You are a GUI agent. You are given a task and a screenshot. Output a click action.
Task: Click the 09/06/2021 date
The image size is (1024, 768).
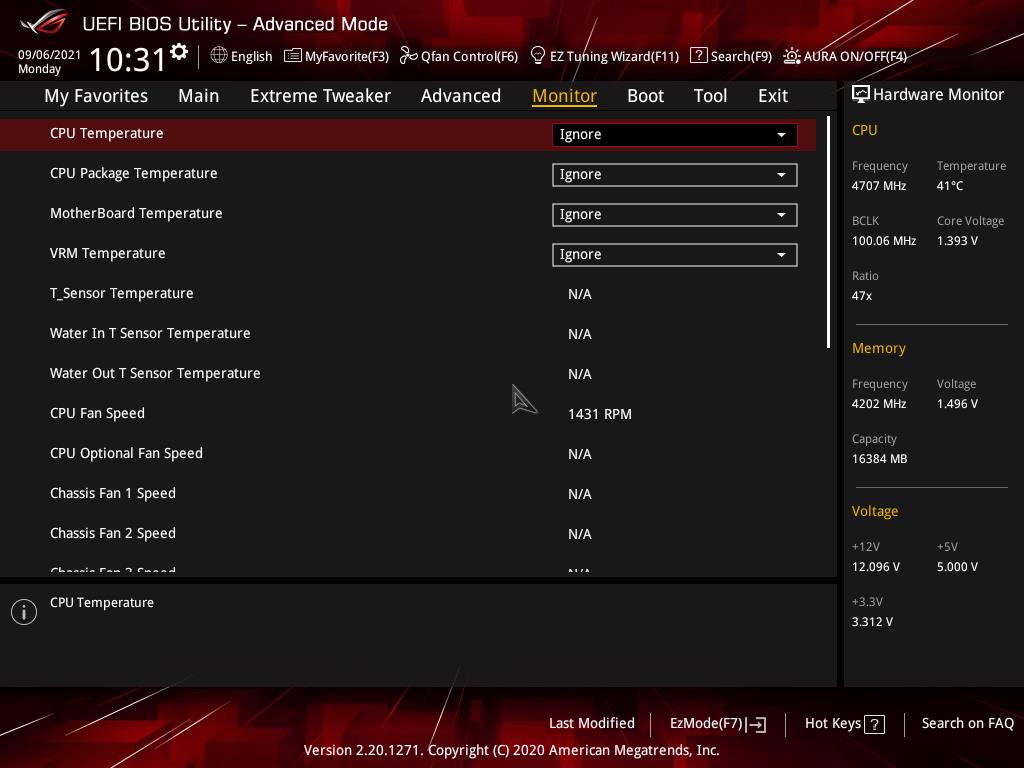pyautogui.click(x=49, y=54)
